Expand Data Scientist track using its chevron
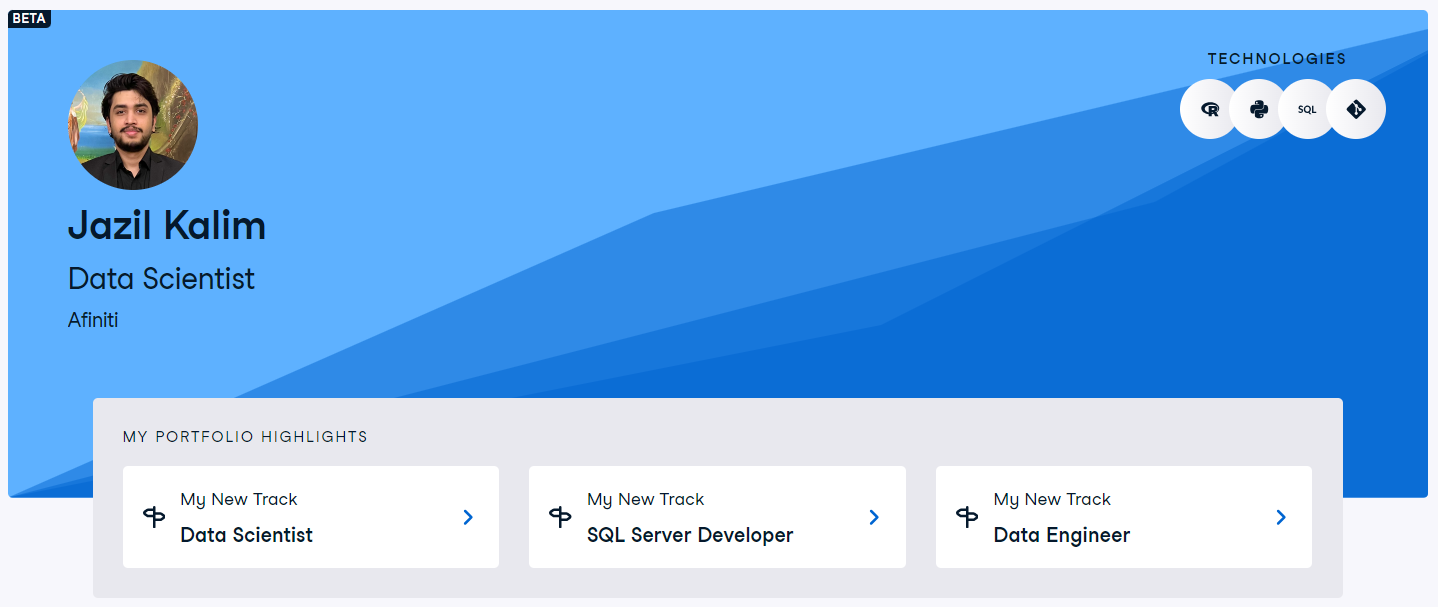The width and height of the screenshot is (1438, 607). coord(467,517)
